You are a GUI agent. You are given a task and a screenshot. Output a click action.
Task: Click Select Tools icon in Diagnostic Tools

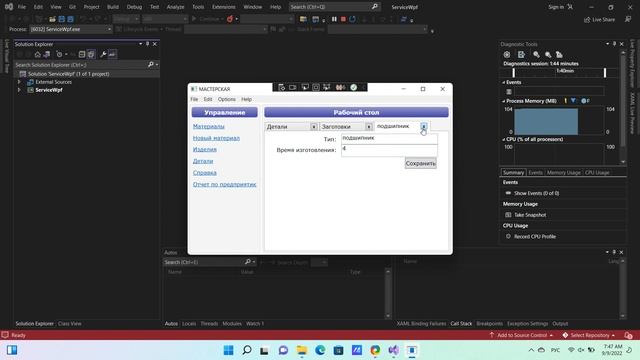coord(521,54)
